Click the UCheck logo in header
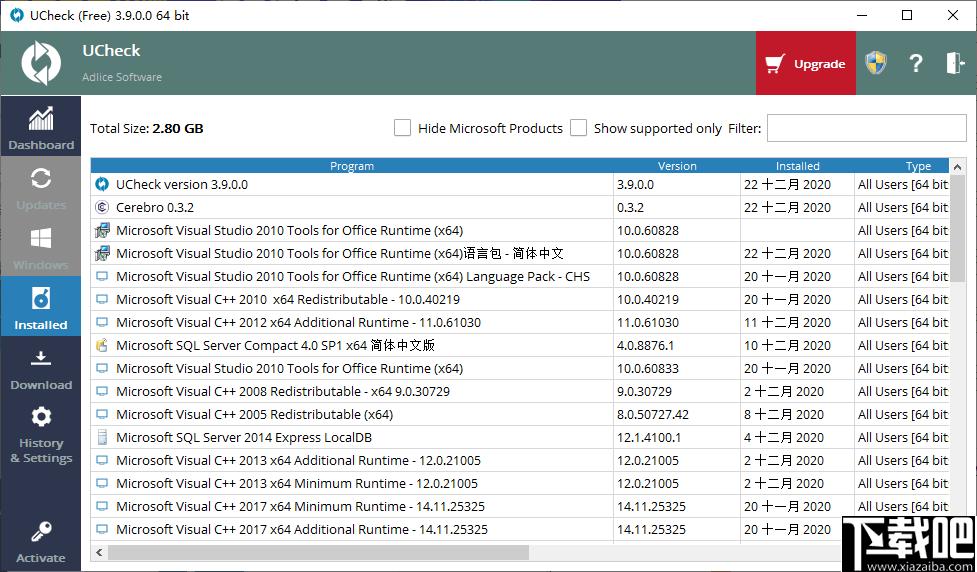Screen dimensions: 977x572 41,63
